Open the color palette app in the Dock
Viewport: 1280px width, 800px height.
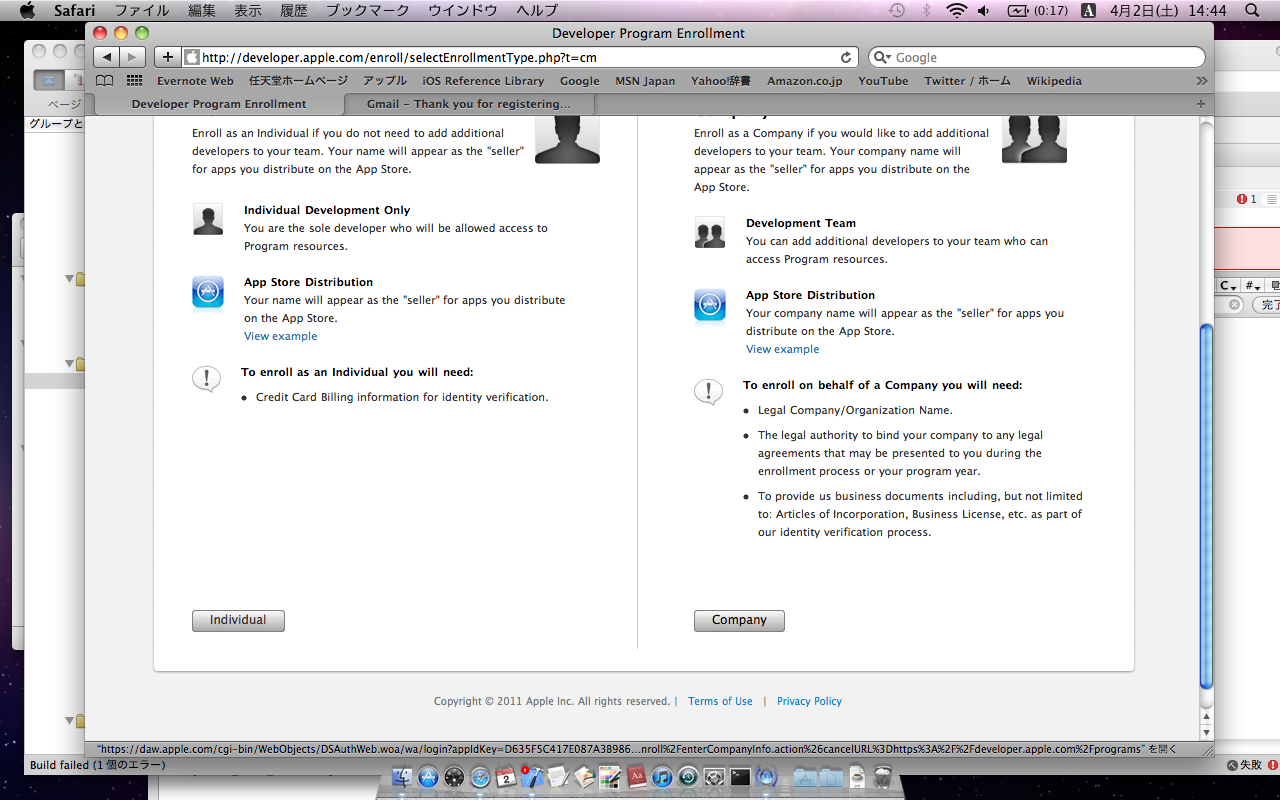pyautogui.click(x=610, y=777)
